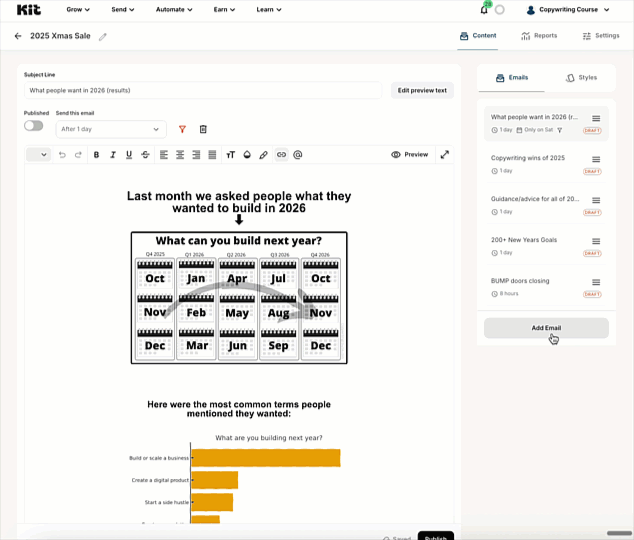The image size is (634, 540).
Task: Open the text color droplet tool
Action: [x=248, y=155]
